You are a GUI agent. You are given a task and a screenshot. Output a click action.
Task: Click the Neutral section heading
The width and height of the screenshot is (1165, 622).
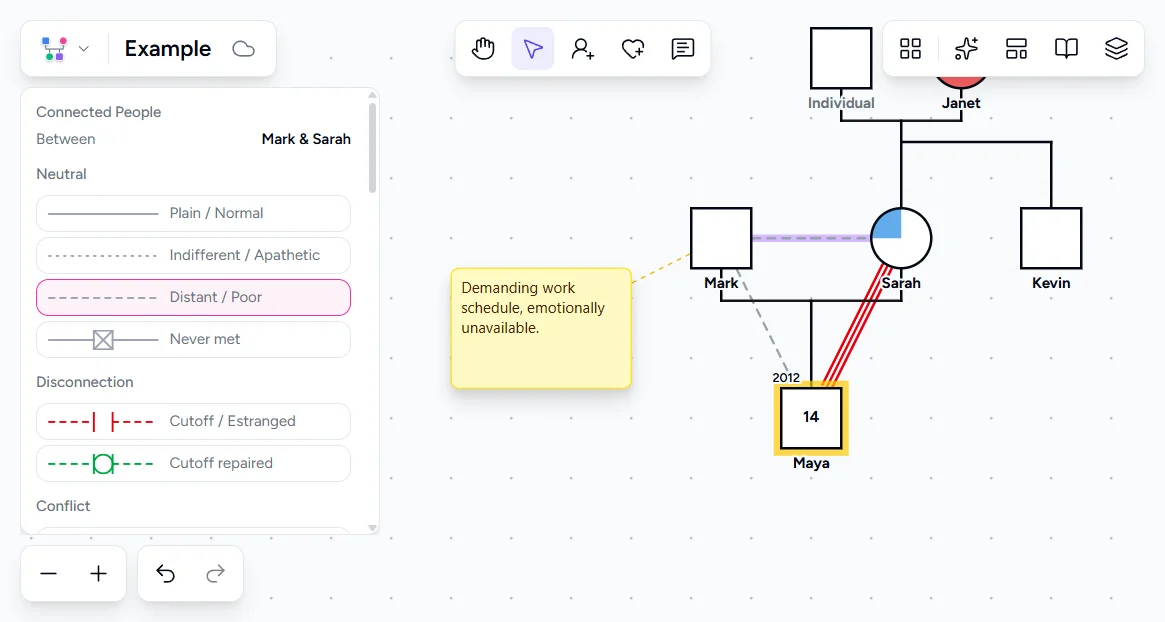[x=62, y=174]
